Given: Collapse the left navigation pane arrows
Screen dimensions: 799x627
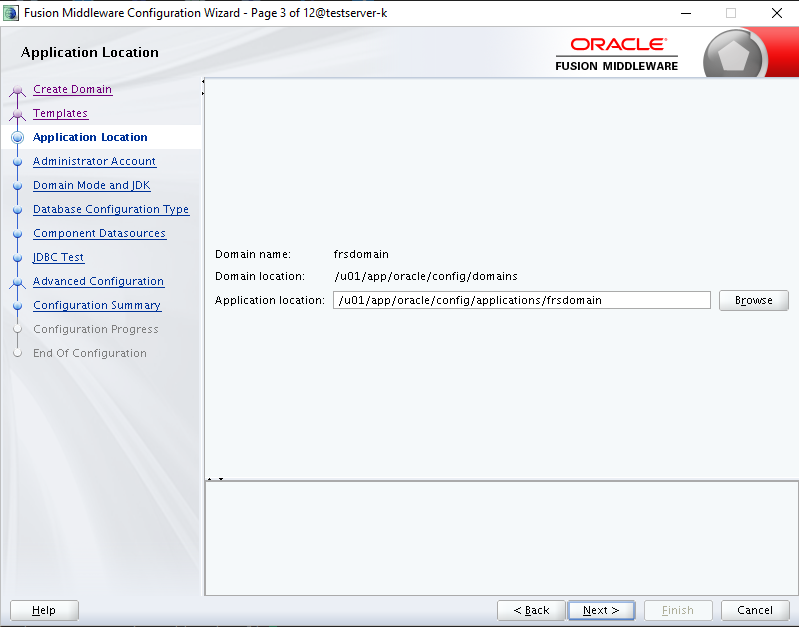Looking at the screenshot, I should pyautogui.click(x=203, y=87).
